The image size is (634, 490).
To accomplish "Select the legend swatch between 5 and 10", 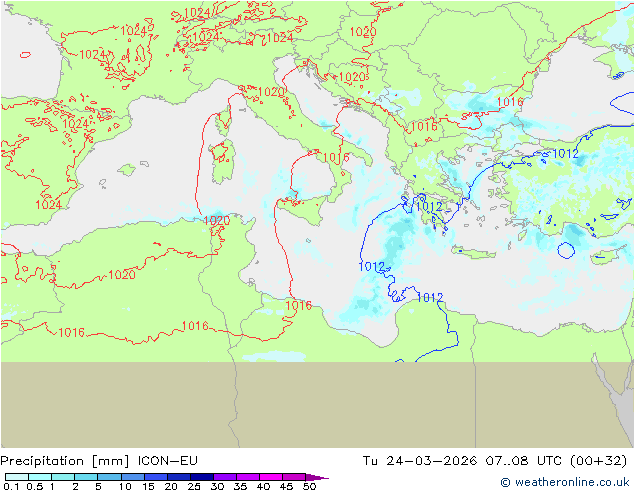I will (109, 477).
